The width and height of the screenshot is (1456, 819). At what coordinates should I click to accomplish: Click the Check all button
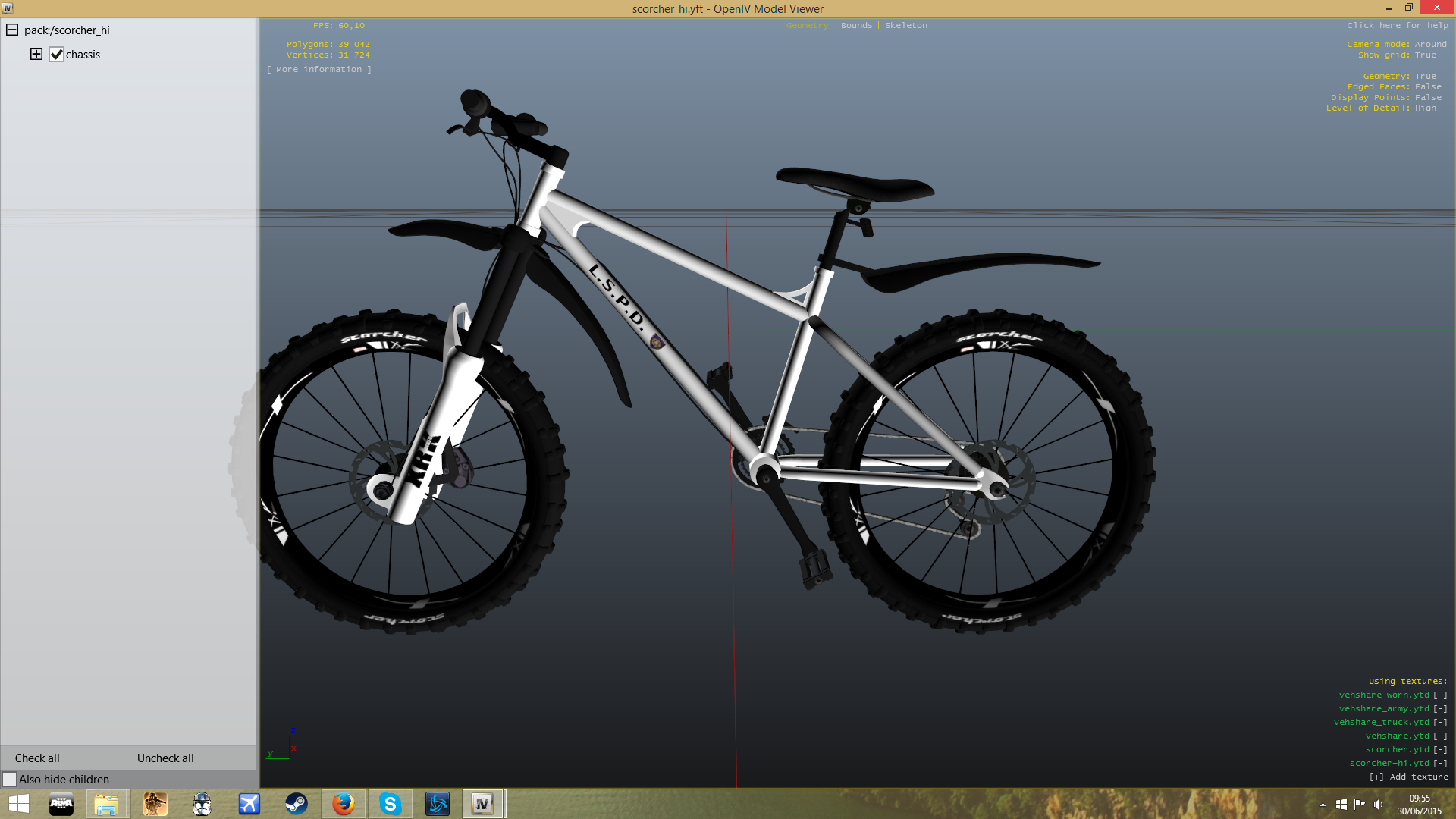(x=37, y=758)
